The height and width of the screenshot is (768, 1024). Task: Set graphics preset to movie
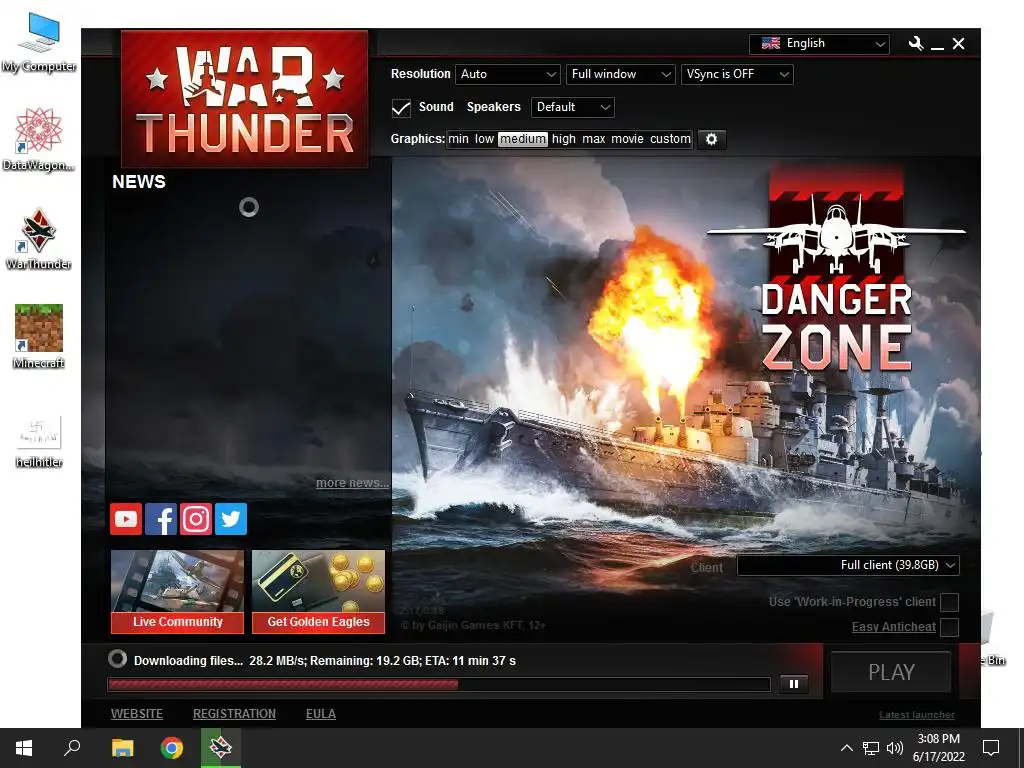coord(628,139)
